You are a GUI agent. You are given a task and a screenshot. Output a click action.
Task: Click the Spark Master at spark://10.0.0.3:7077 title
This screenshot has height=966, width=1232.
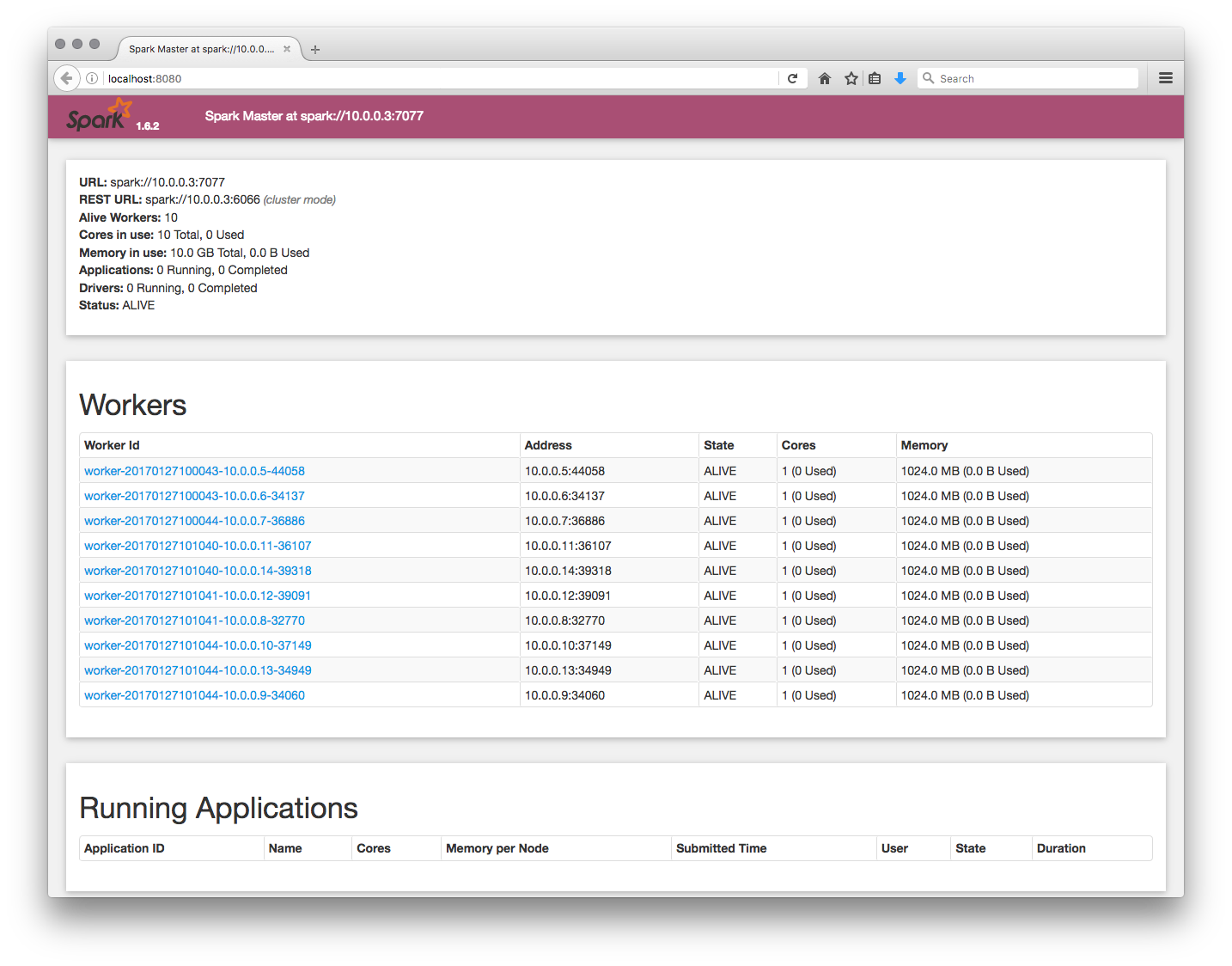point(314,116)
